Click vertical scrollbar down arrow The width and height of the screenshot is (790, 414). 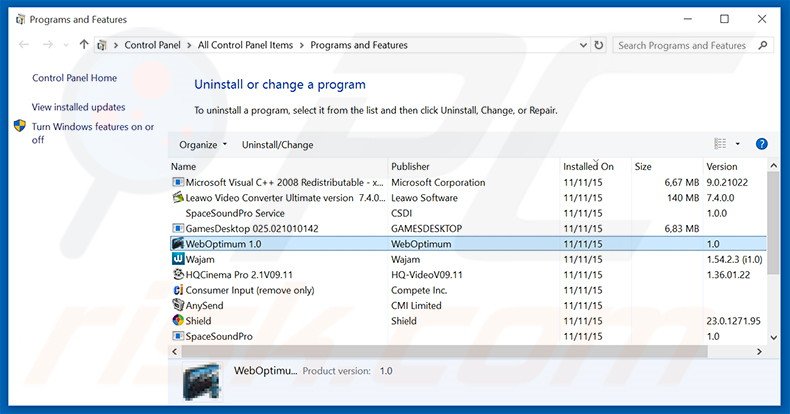point(773,337)
